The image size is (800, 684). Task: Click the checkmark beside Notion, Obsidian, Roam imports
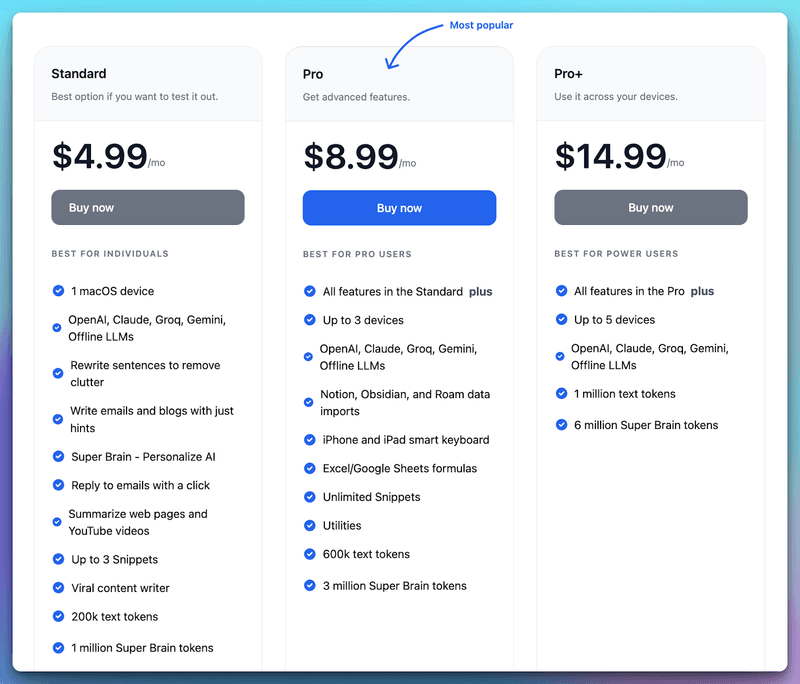pyautogui.click(x=309, y=404)
